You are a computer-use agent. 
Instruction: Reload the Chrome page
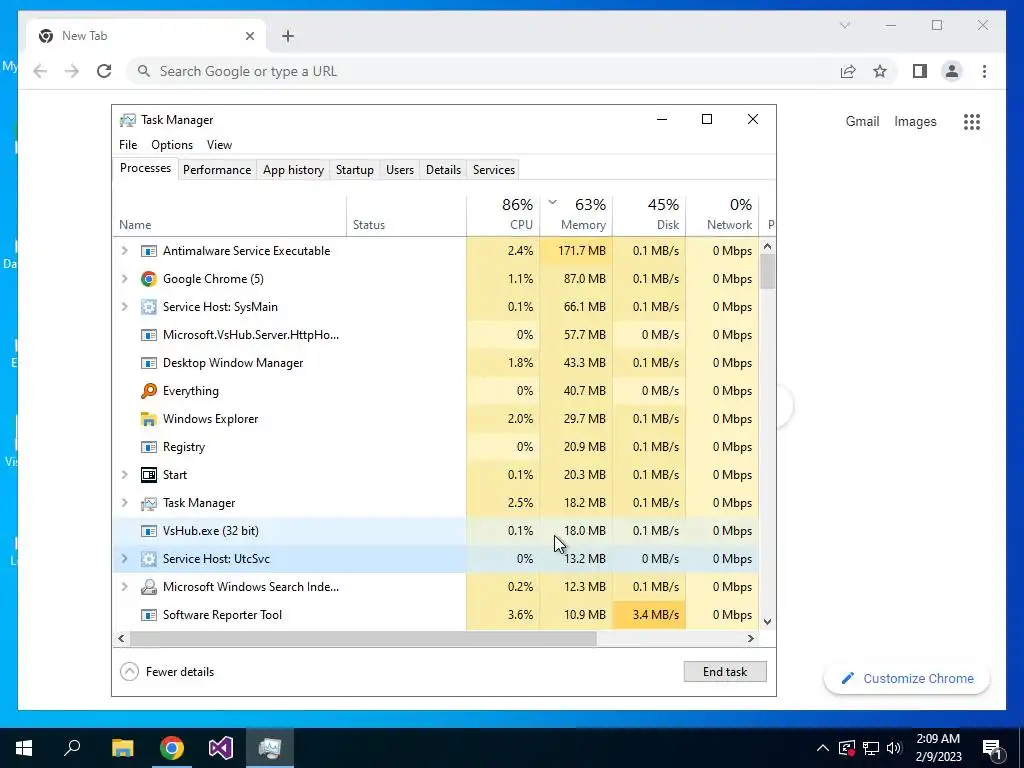(104, 71)
